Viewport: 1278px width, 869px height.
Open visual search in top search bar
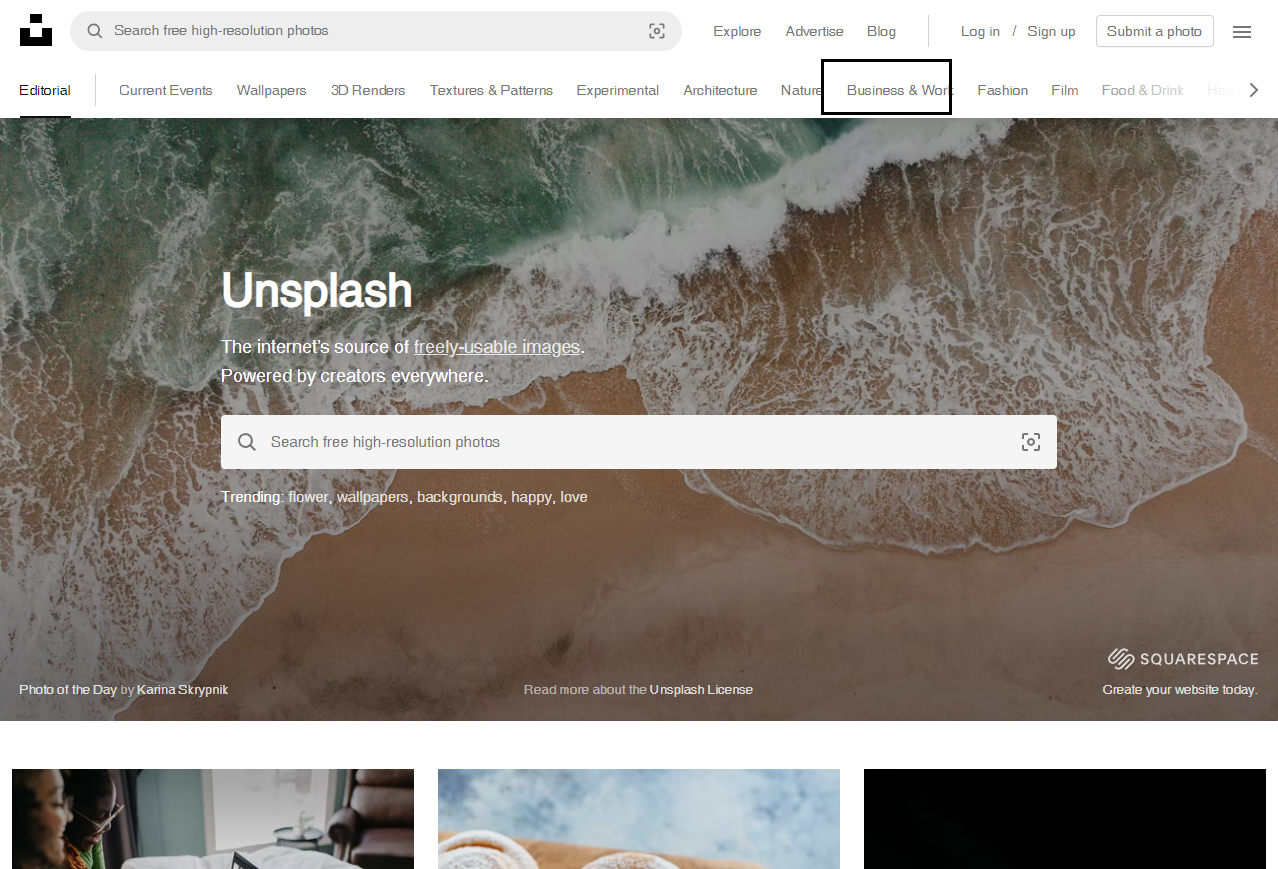click(x=657, y=31)
